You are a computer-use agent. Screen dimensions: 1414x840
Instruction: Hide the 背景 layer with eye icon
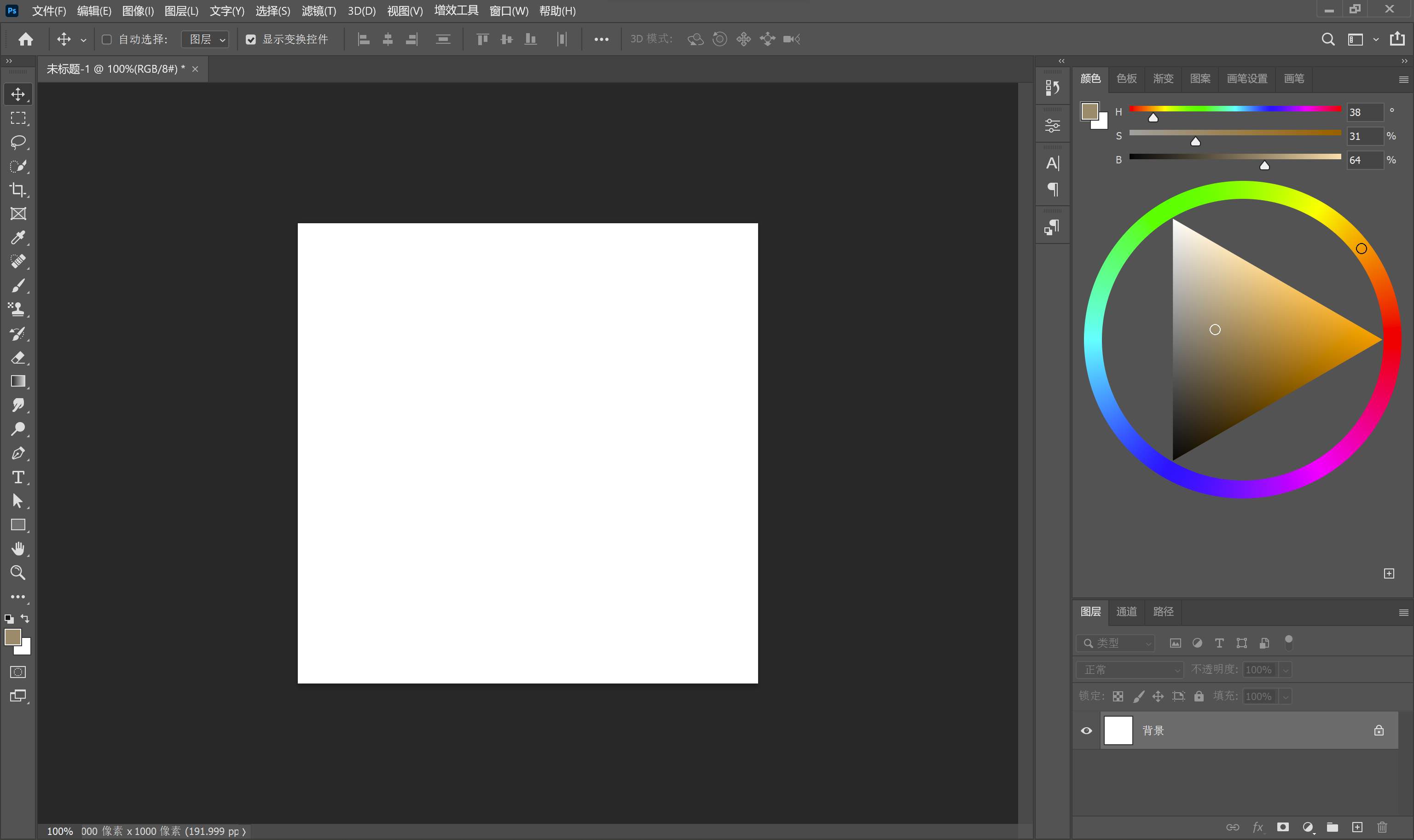click(1086, 730)
